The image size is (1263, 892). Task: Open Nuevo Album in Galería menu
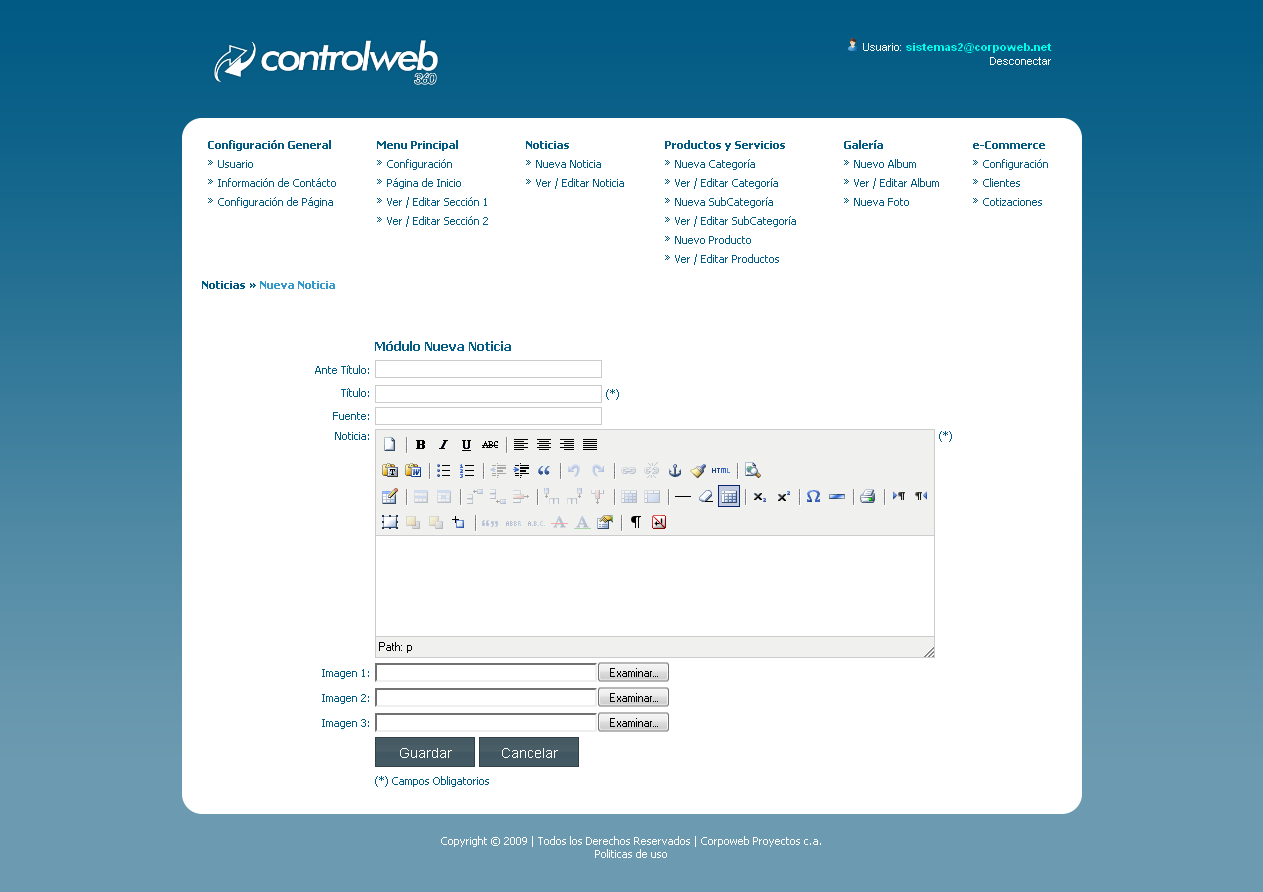pos(884,164)
